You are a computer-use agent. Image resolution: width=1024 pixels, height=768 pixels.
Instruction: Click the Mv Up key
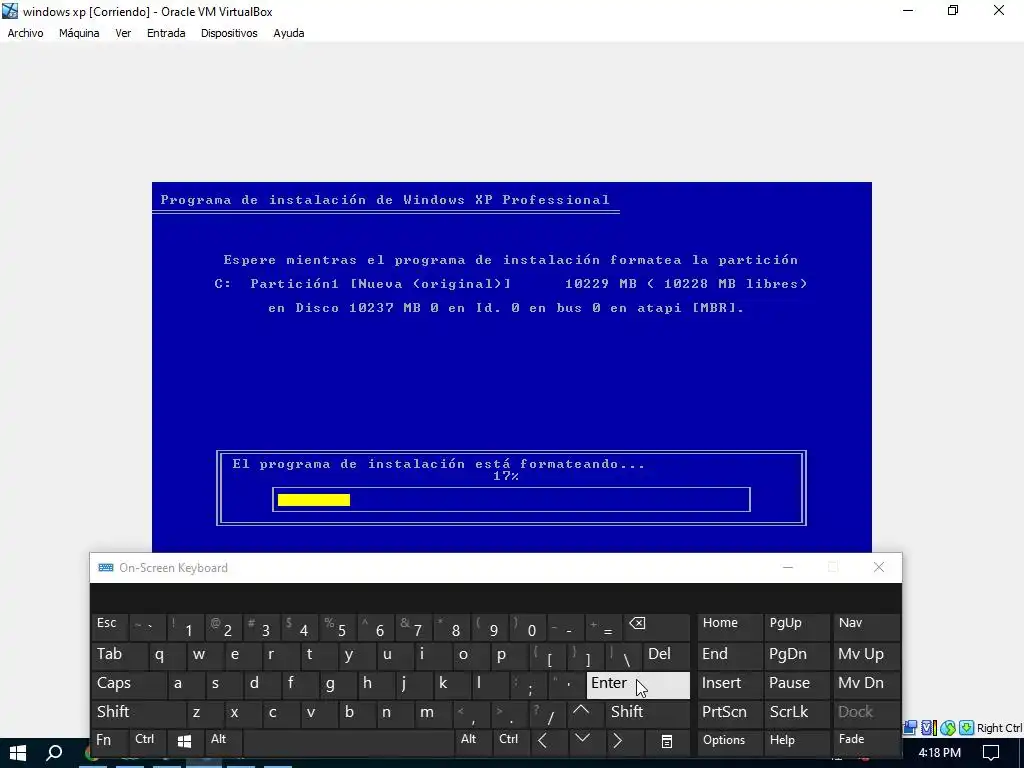865,655
